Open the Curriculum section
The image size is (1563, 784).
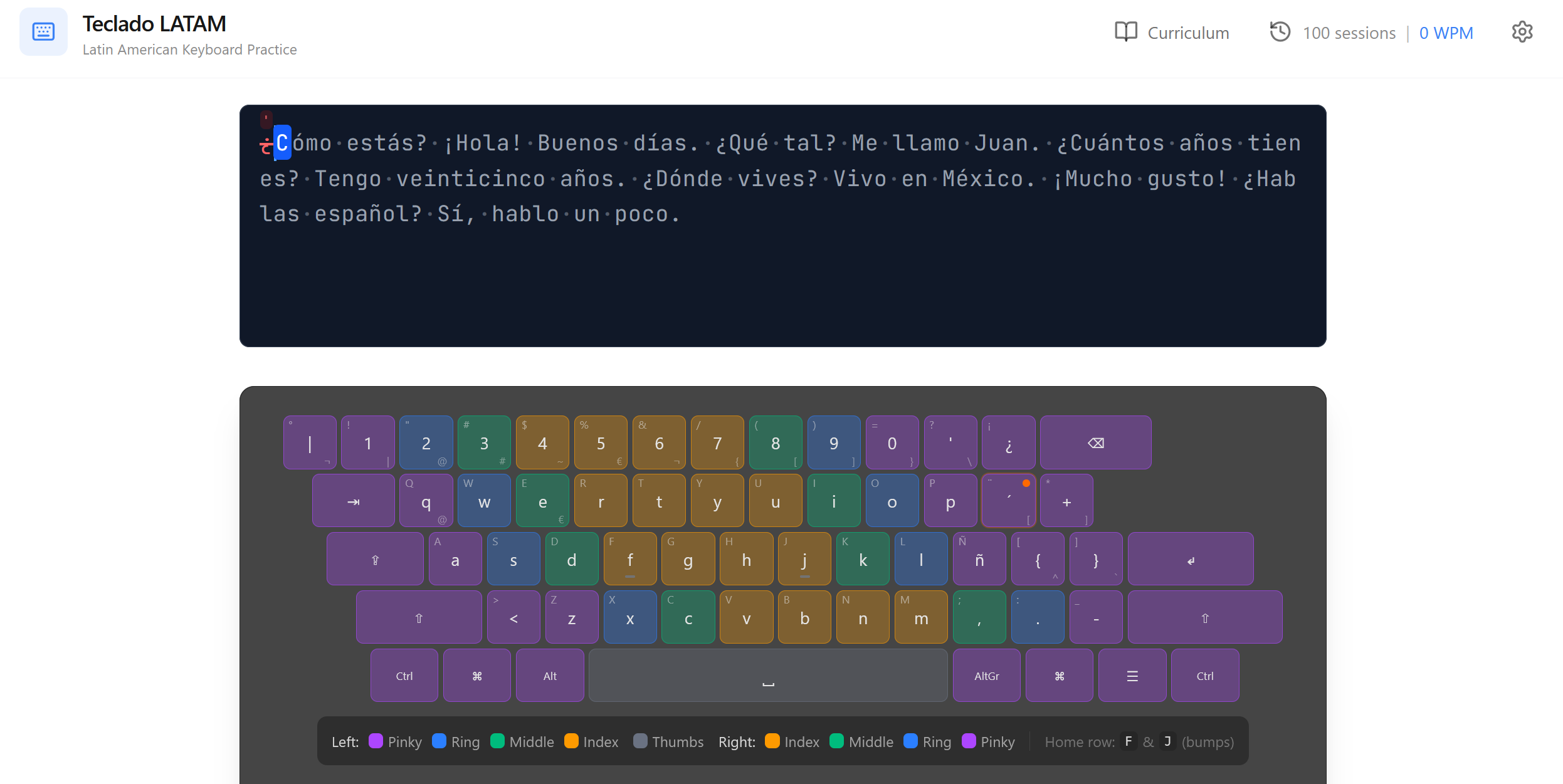coord(1172,33)
